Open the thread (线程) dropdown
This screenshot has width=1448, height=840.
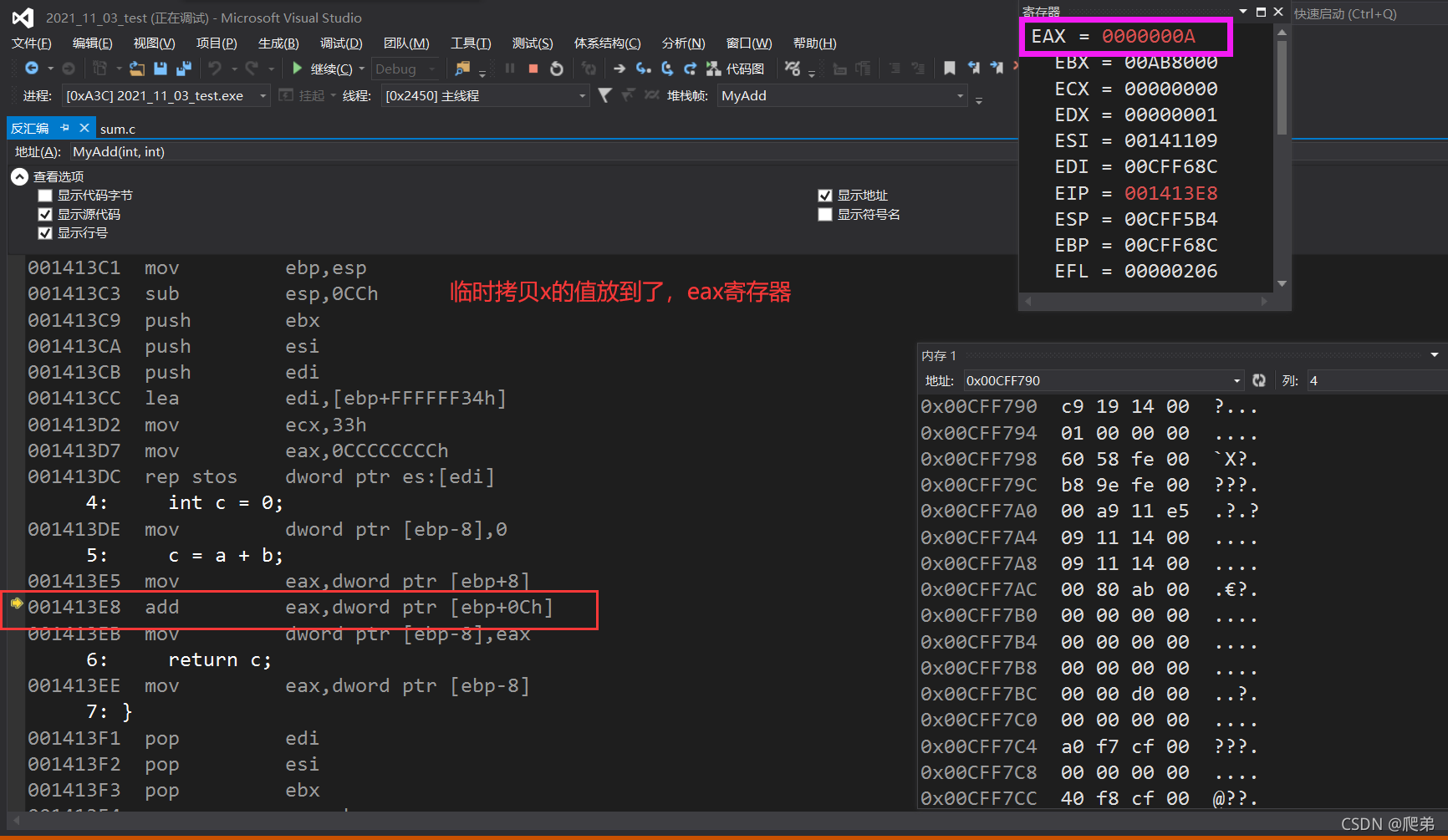(x=582, y=96)
